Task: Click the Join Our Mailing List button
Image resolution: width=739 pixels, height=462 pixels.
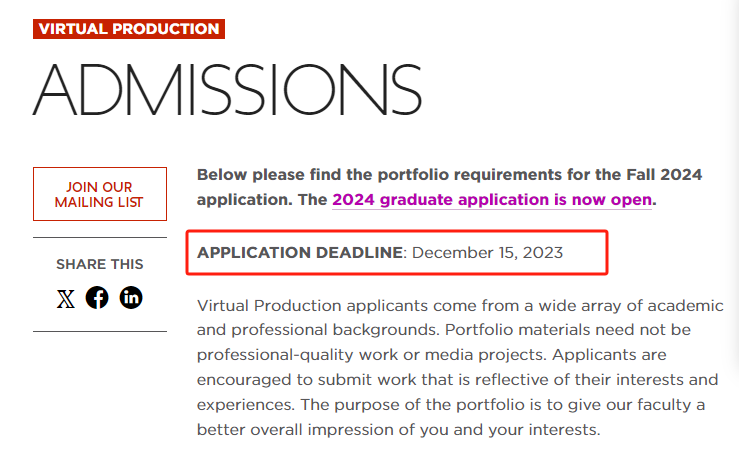Action: point(100,194)
